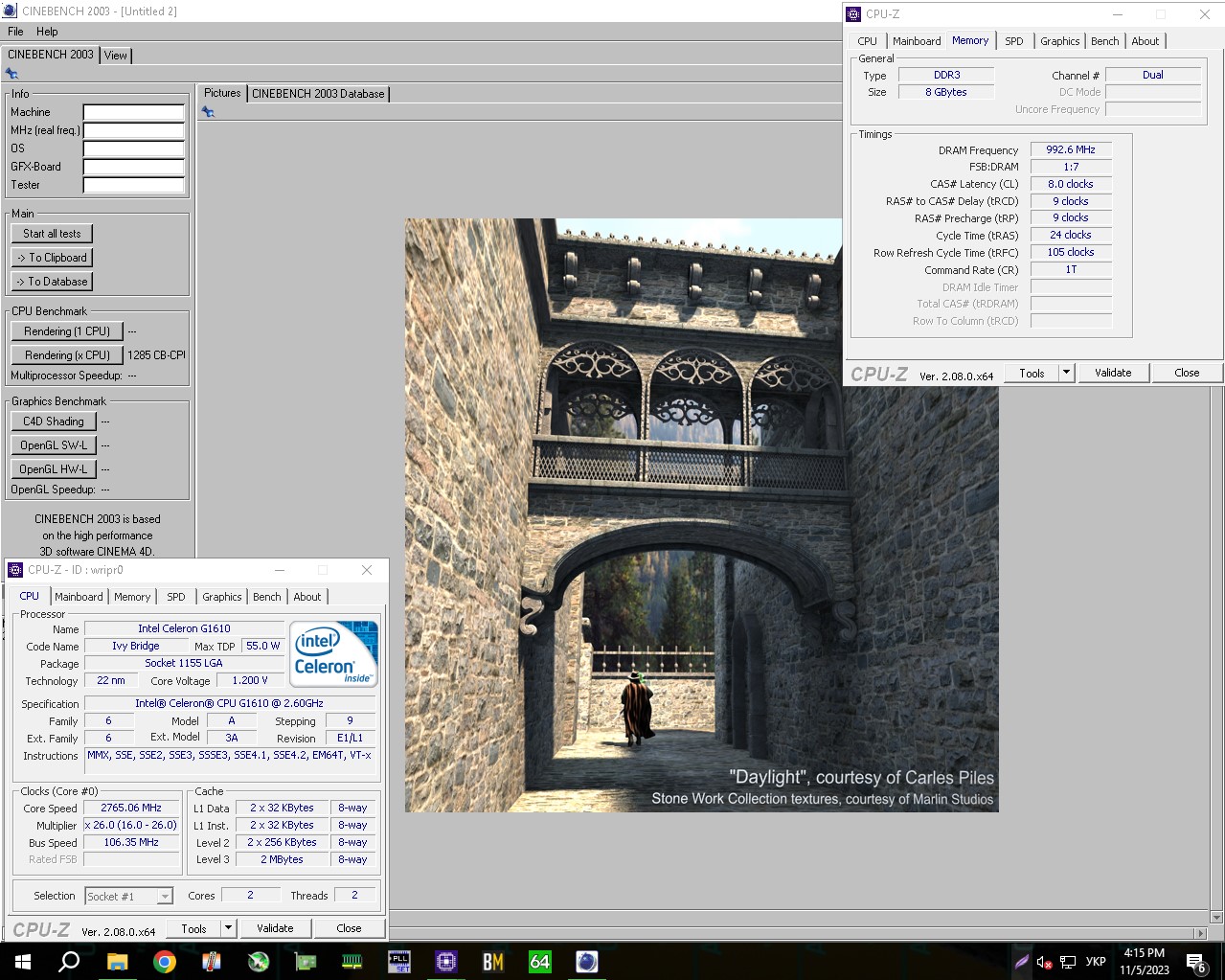Viewport: 1225px width, 980px height.
Task: Switch language via the УКР indicator
Action: [1097, 962]
